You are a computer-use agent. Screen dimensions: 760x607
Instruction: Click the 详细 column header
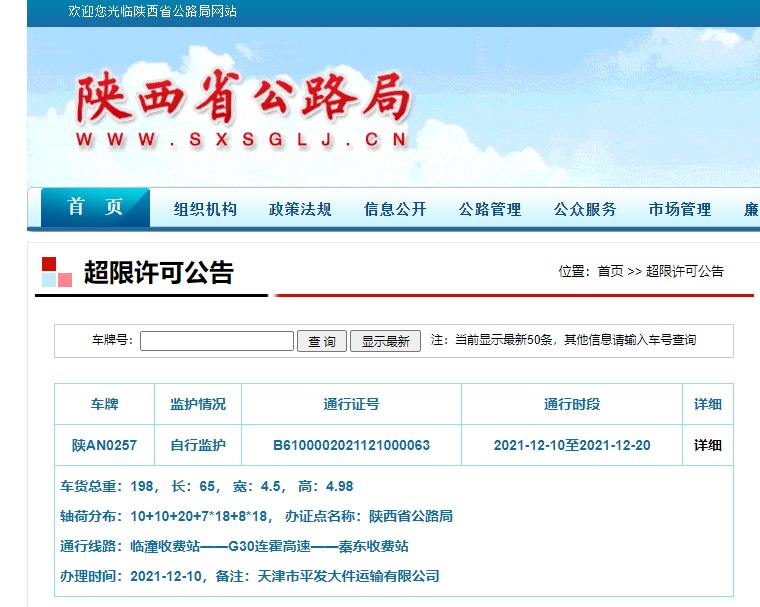[708, 404]
